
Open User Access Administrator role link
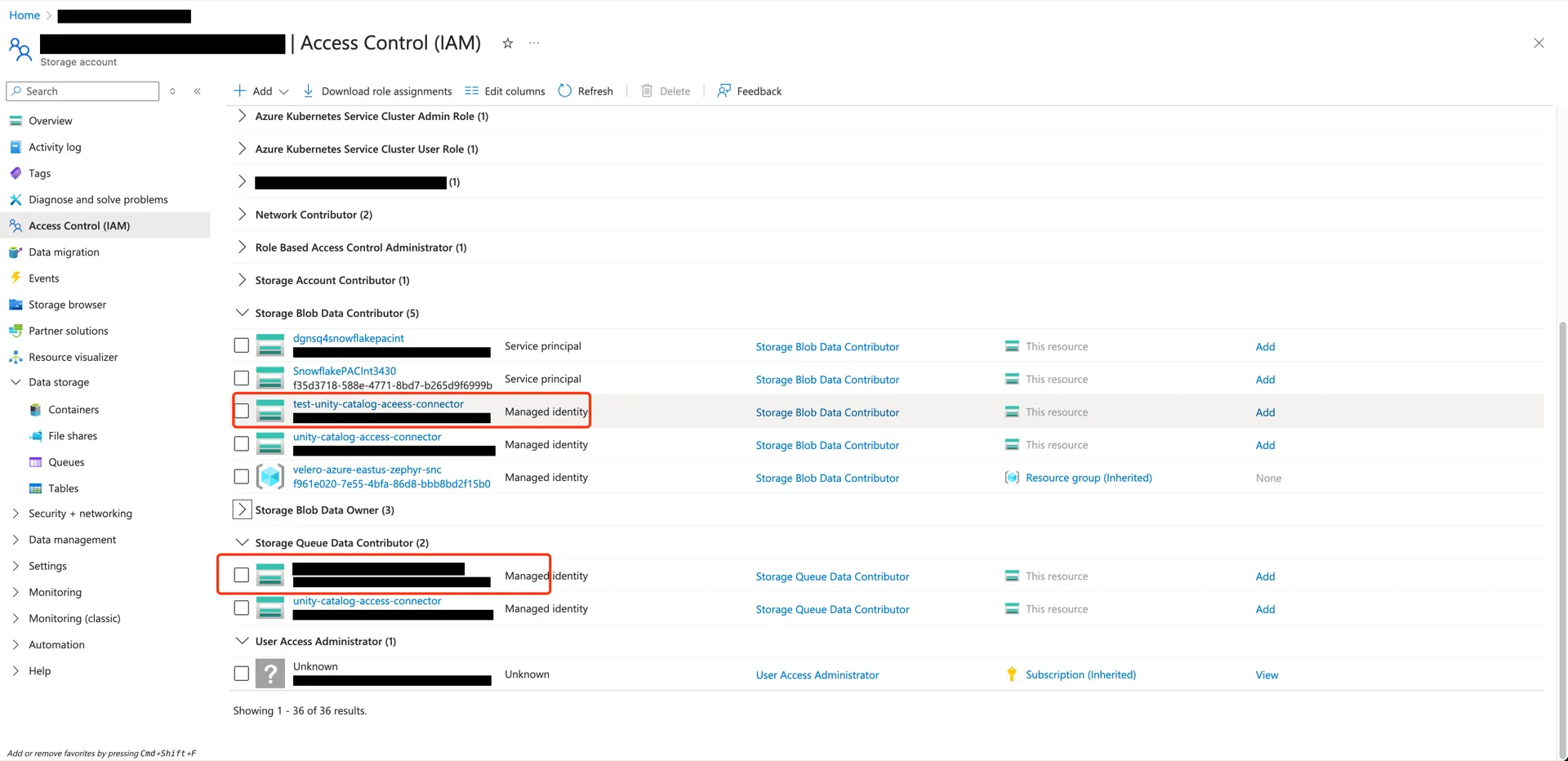(817, 674)
